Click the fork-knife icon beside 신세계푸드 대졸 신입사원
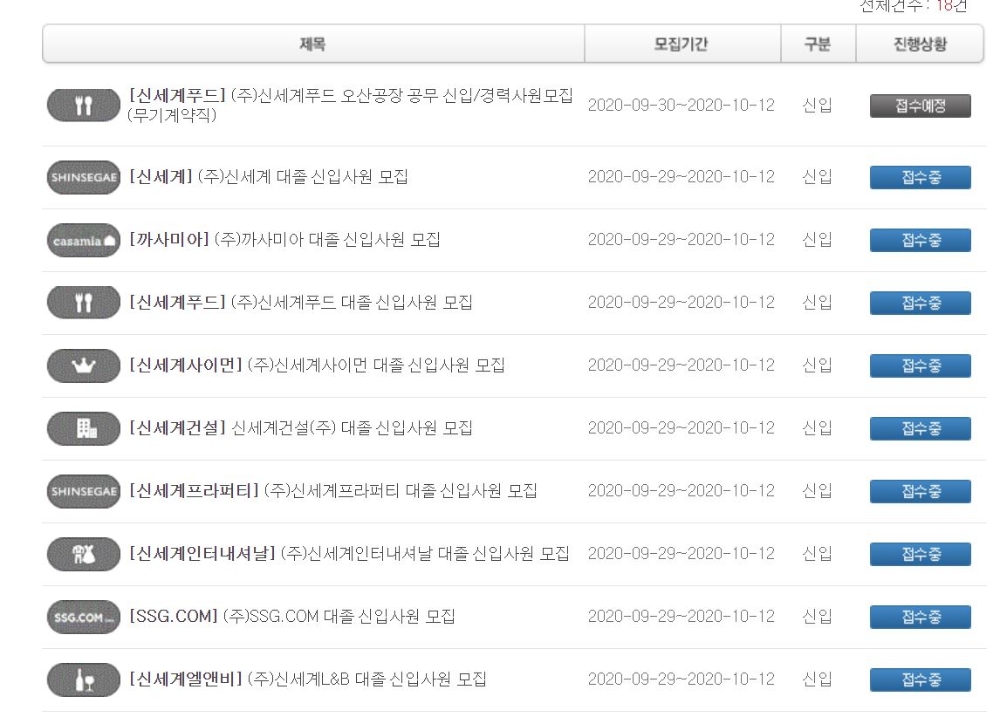This screenshot has height=717, width=1000. [84, 302]
